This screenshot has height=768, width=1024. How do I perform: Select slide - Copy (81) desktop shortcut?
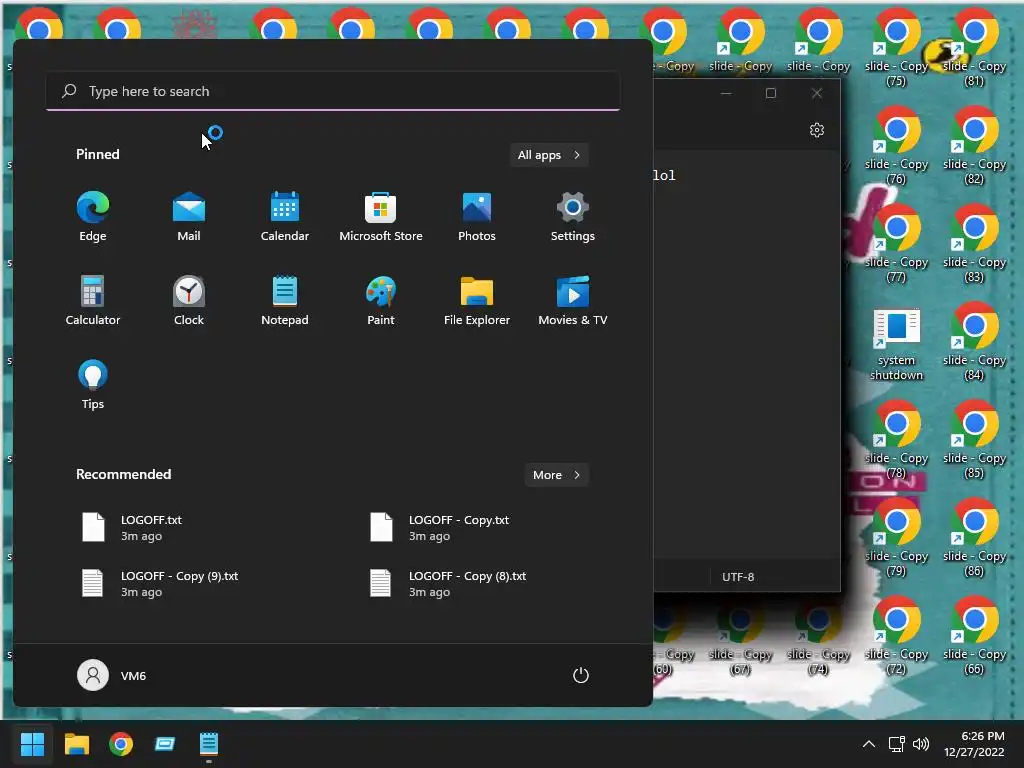coord(974,50)
